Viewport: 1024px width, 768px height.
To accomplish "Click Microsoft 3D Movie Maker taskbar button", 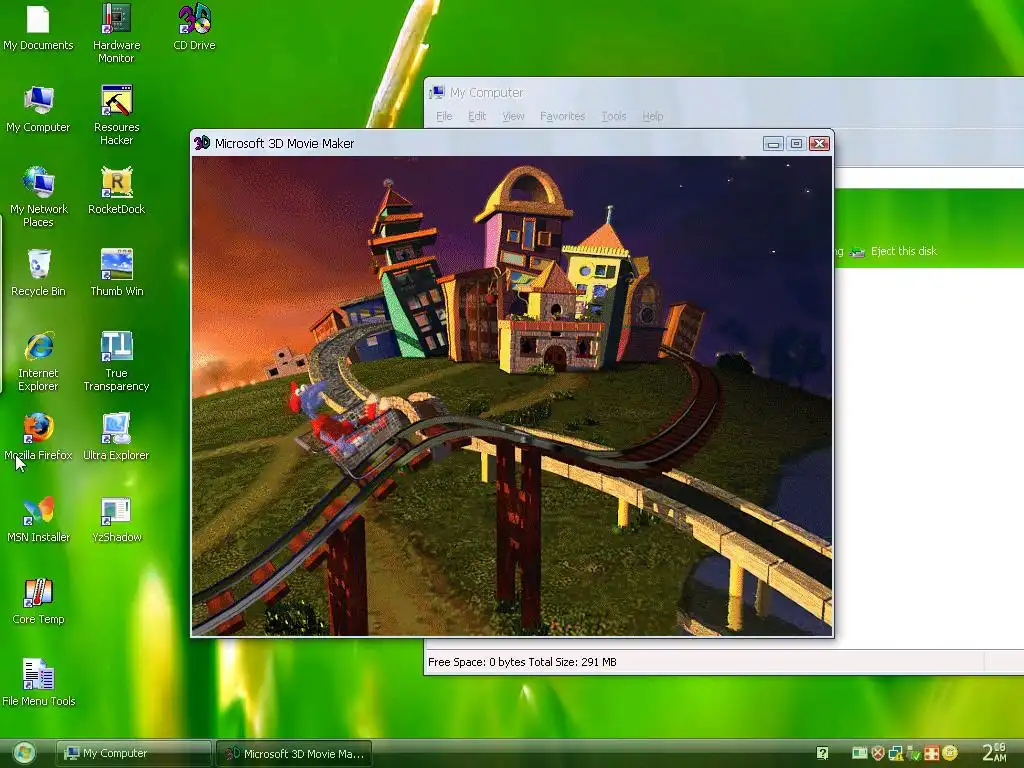I will [x=294, y=753].
